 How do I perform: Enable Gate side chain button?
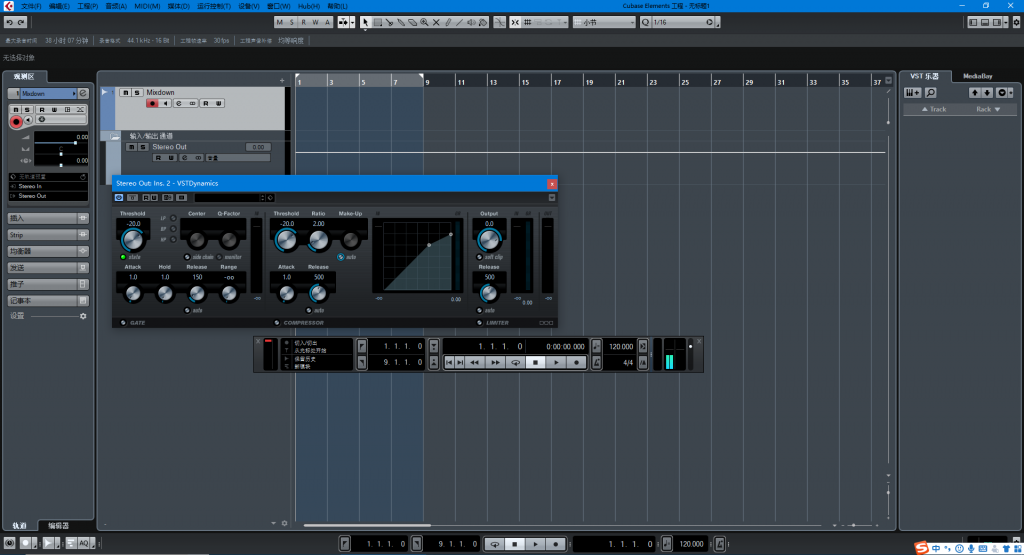click(x=187, y=257)
